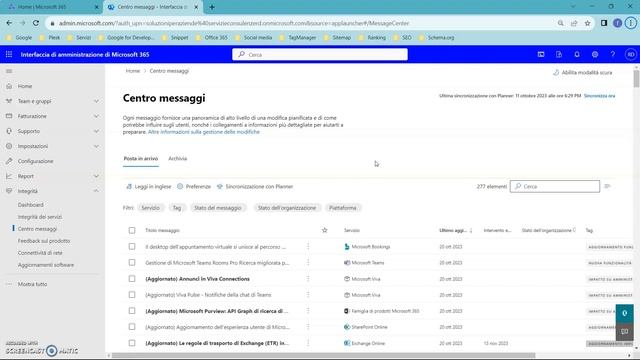
Task: Check the Annunci in Viva Connections row
Action: pos(132,279)
